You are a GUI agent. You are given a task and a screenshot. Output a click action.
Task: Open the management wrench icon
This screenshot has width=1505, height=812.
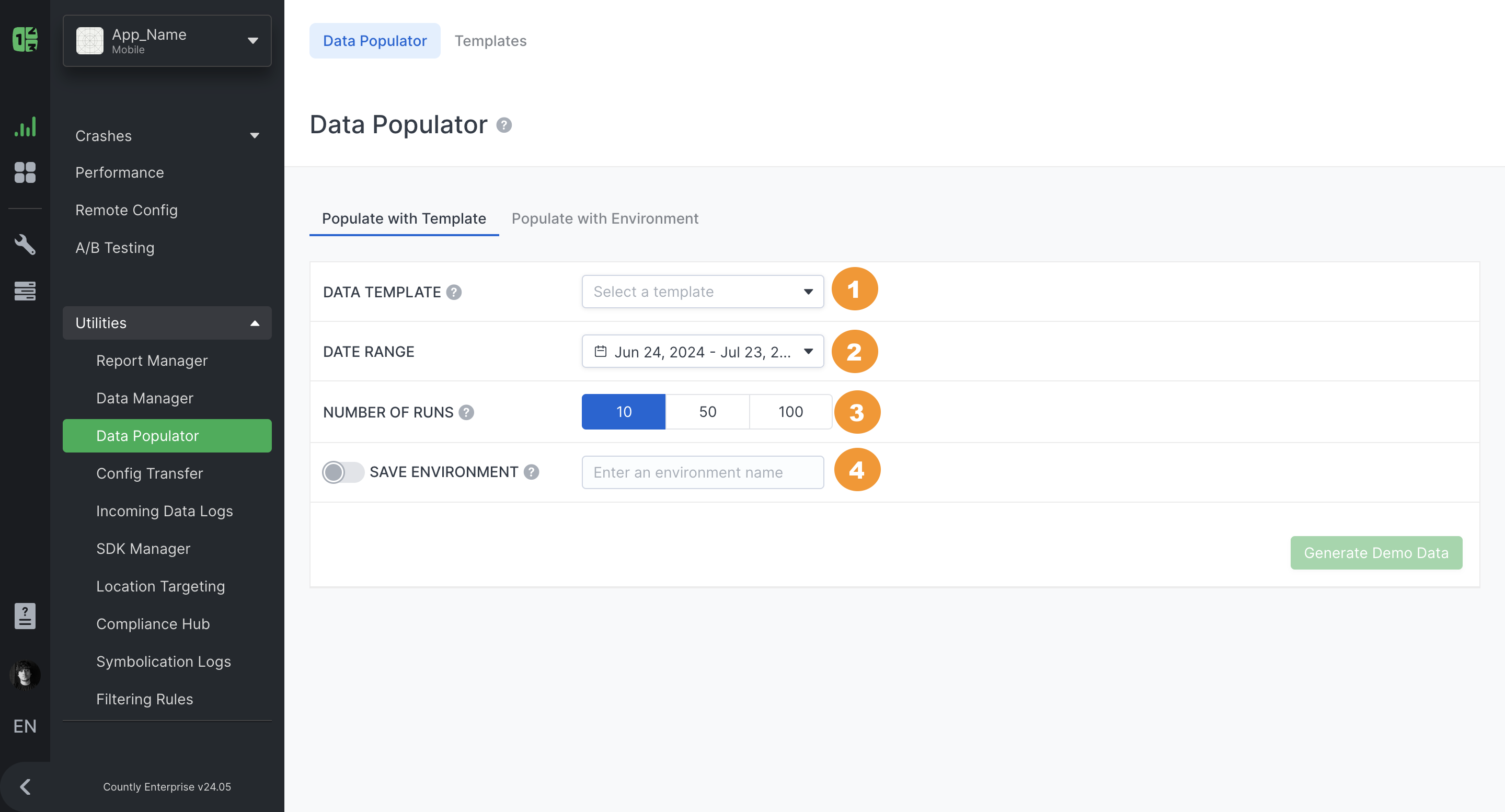point(25,244)
